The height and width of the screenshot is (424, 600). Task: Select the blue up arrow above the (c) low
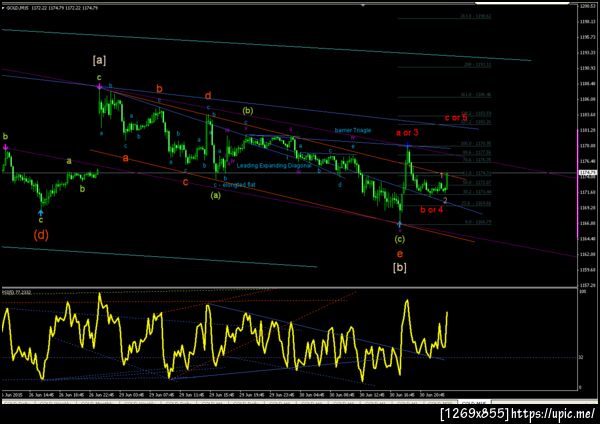pos(399,224)
